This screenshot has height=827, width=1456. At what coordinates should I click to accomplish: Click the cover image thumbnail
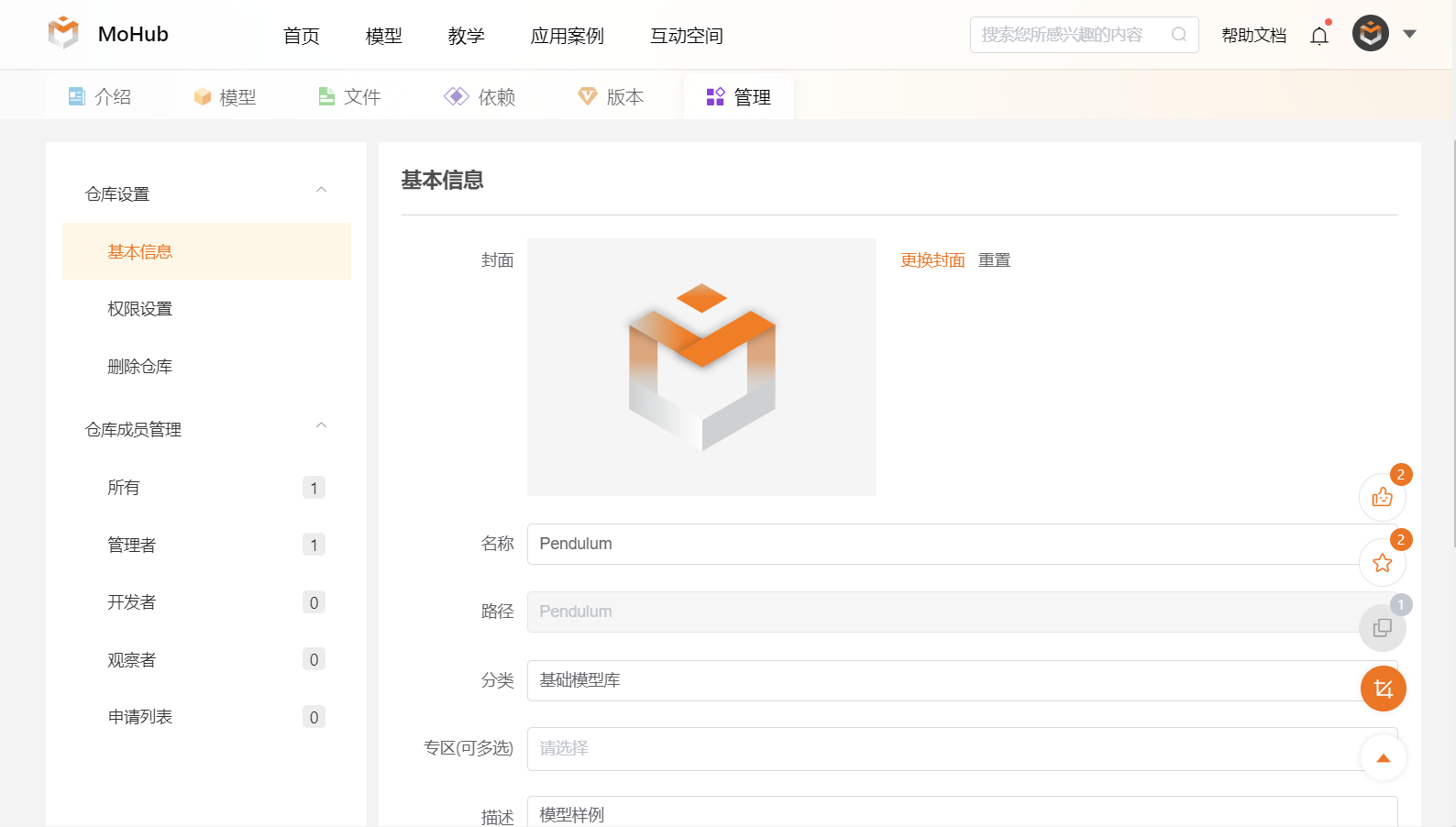coord(701,367)
